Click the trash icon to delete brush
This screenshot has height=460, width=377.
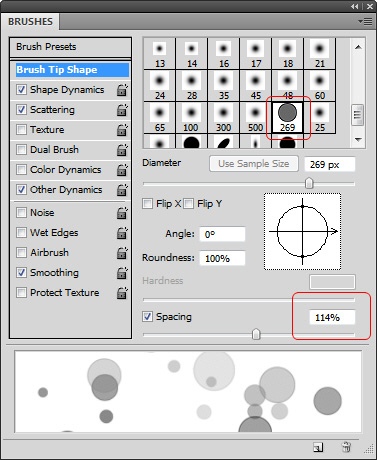346,447
